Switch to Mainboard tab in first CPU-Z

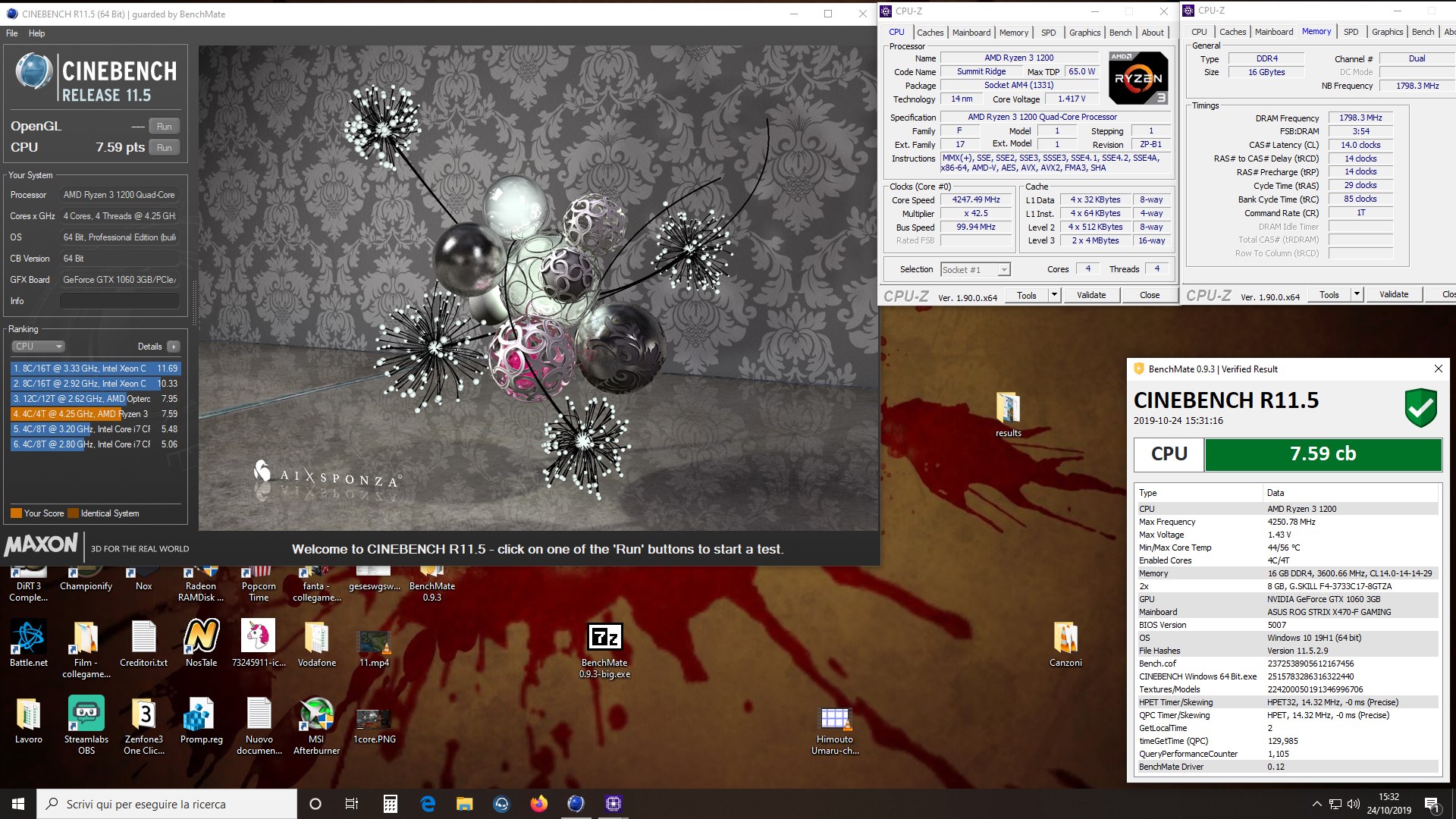coord(971,33)
